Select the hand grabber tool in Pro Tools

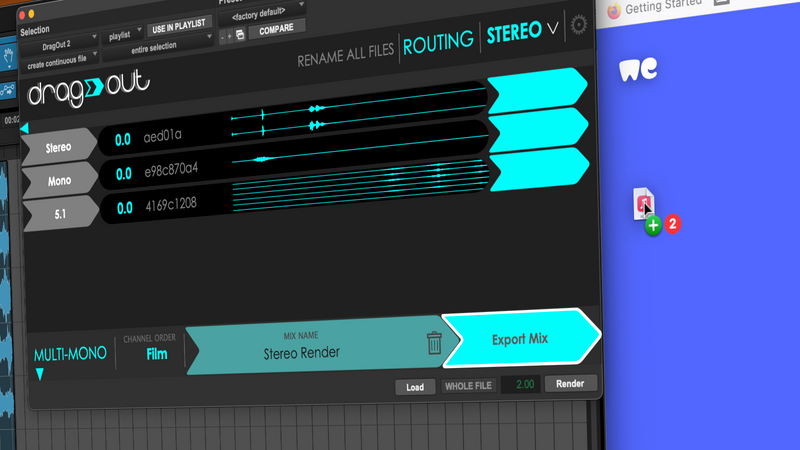click(9, 57)
